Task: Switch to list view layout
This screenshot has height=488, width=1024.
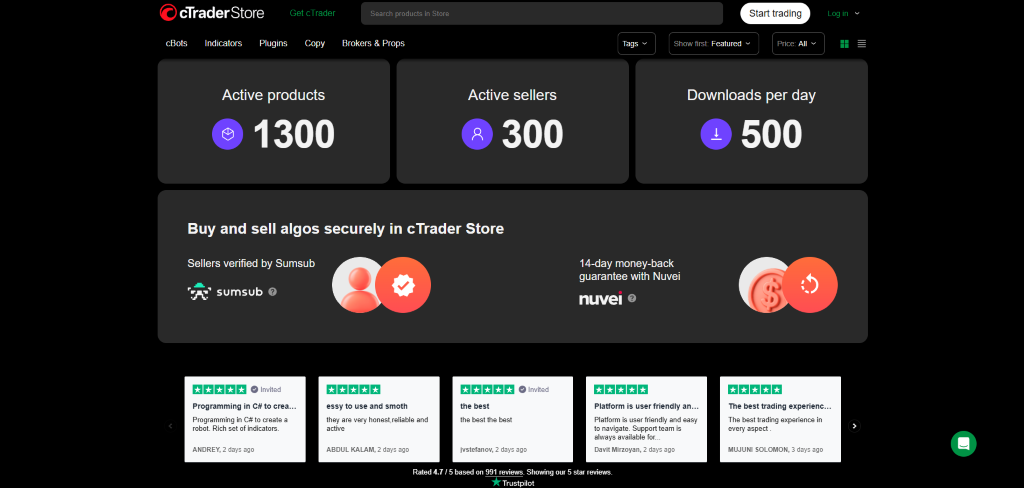Action: tap(862, 44)
